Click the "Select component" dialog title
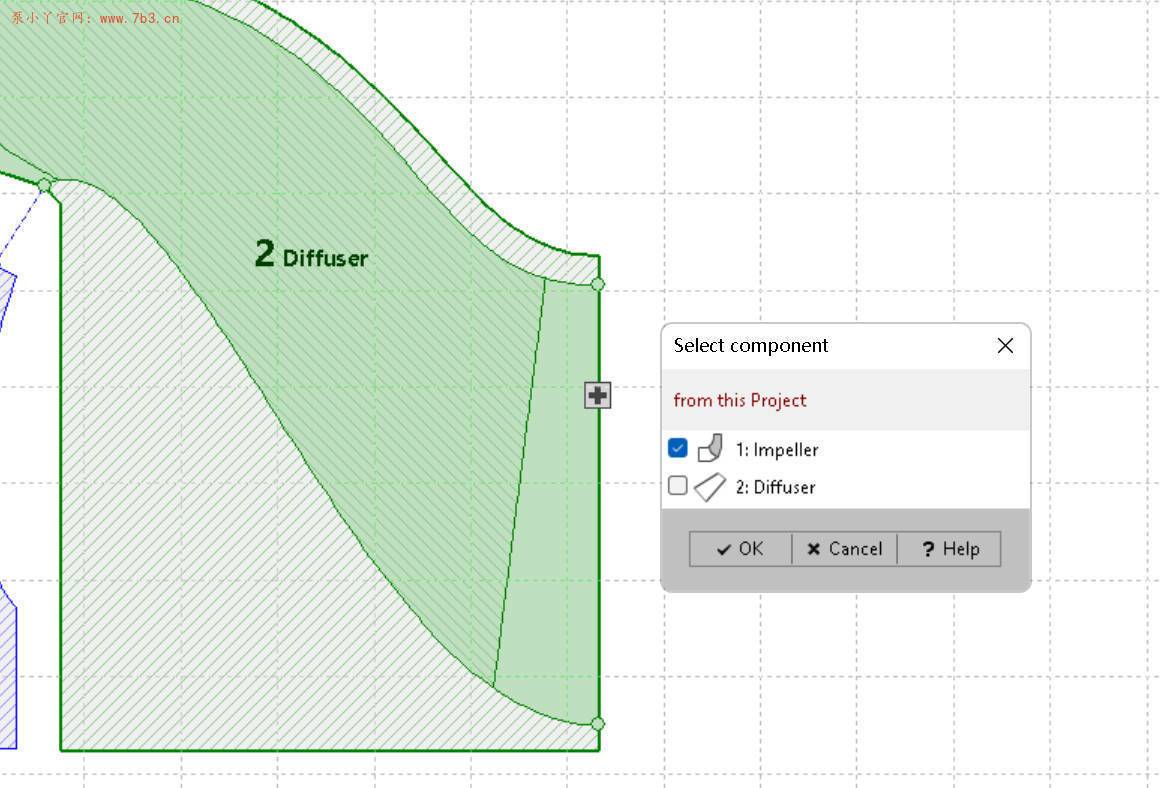 tap(751, 345)
